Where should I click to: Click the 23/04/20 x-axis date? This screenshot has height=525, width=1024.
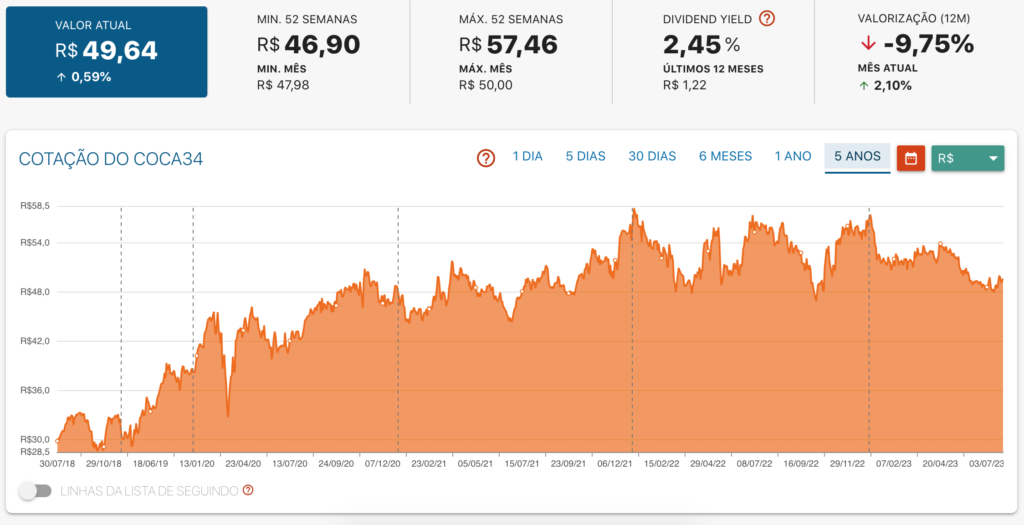tap(244, 463)
